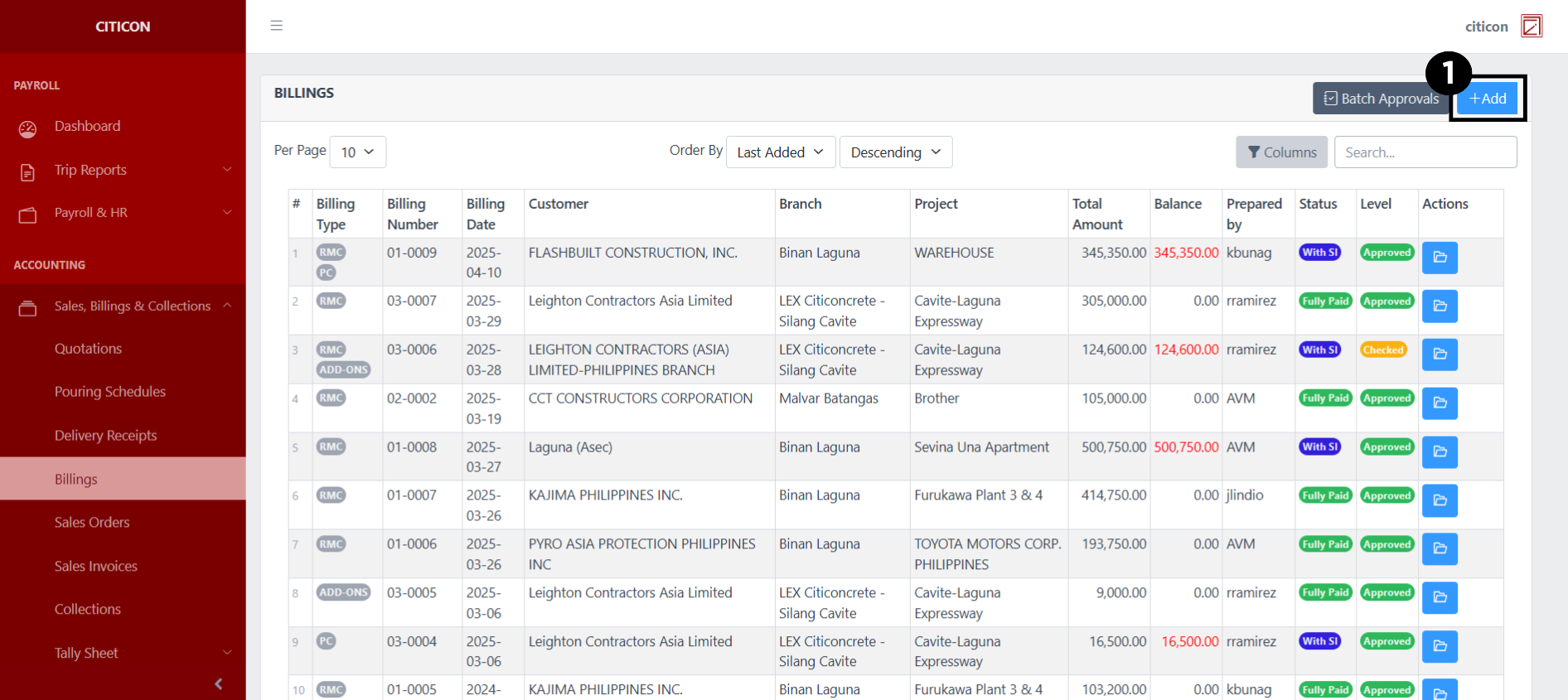Open folder action for billing 03-0007
This screenshot has width=1568, height=700.
coord(1439,307)
